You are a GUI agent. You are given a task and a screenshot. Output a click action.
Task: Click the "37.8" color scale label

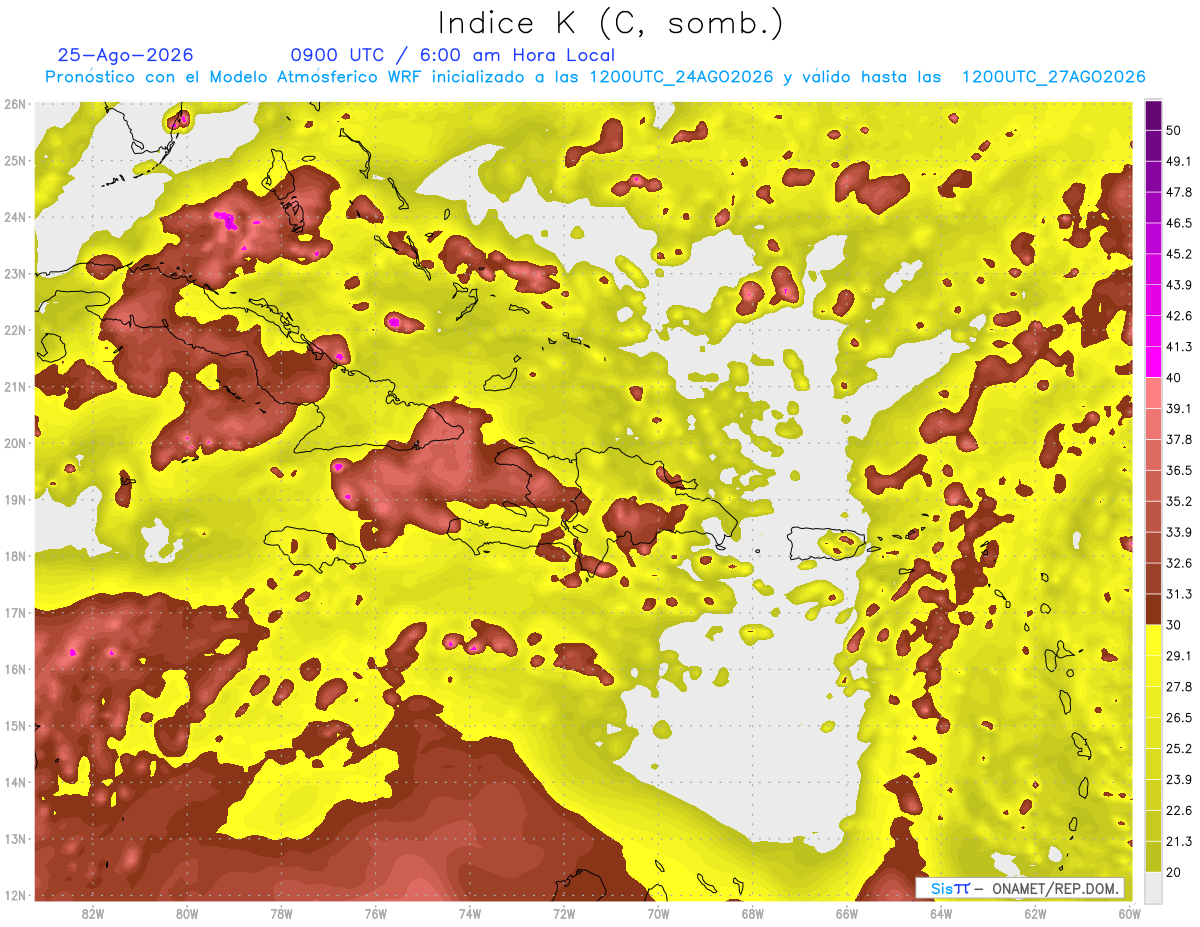(x=1178, y=440)
